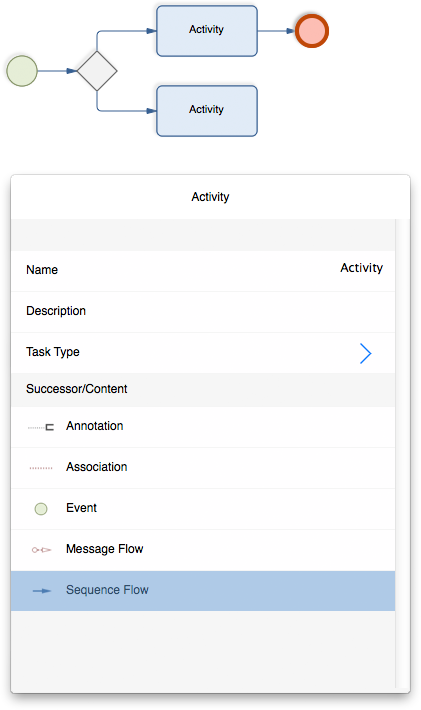This screenshot has width=421, height=710.
Task: Select the green start event circle
Action: [22, 71]
